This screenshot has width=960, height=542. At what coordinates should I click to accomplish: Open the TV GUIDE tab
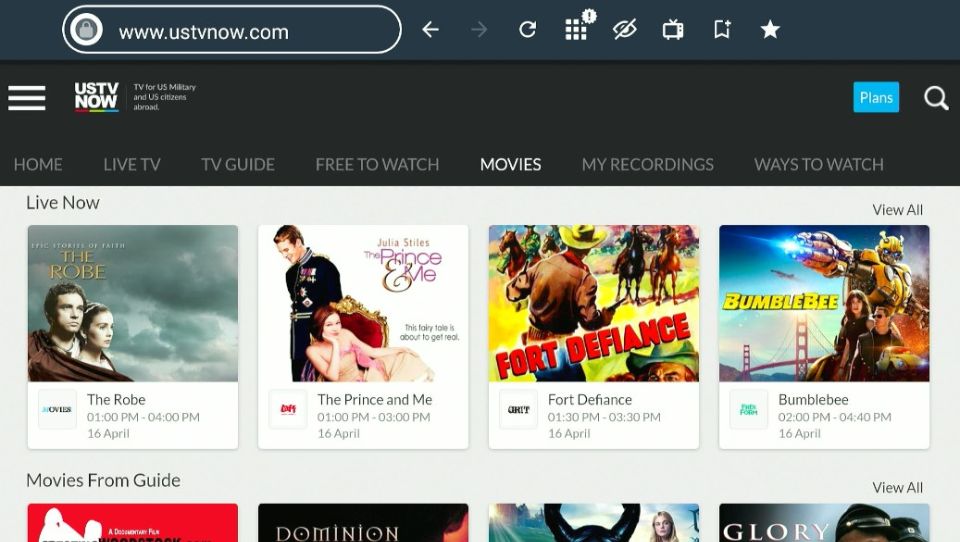pos(238,164)
